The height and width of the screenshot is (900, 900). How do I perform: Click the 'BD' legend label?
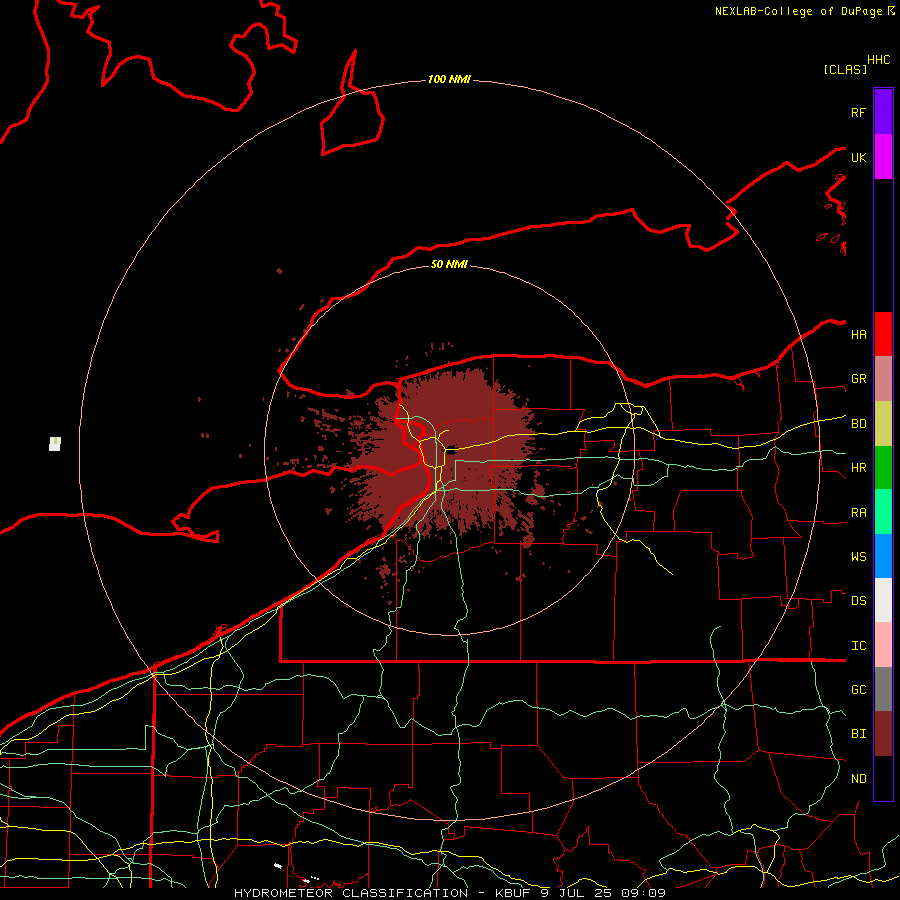859,424
